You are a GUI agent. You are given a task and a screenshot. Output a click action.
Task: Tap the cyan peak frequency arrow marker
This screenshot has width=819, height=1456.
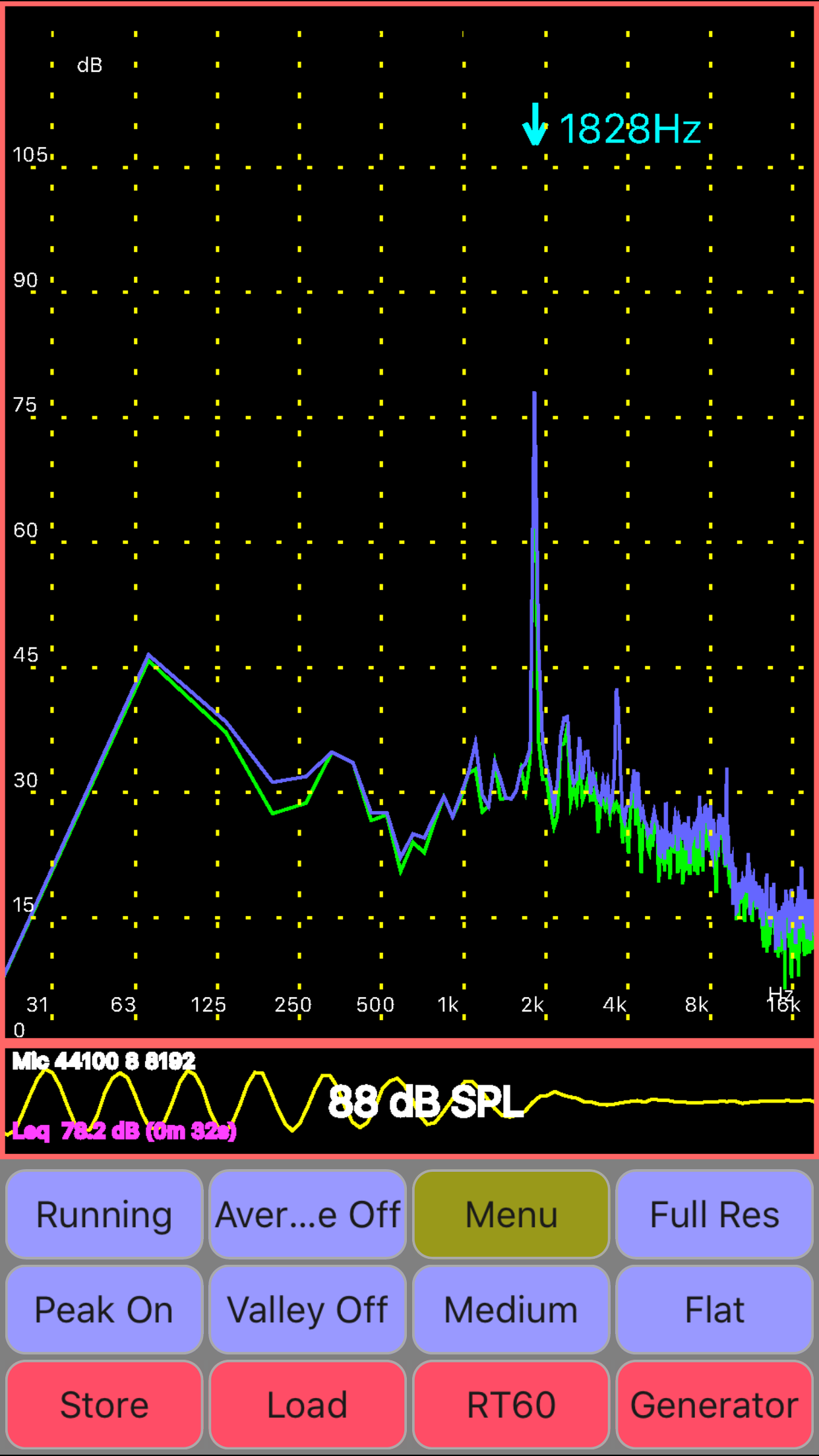click(x=535, y=124)
